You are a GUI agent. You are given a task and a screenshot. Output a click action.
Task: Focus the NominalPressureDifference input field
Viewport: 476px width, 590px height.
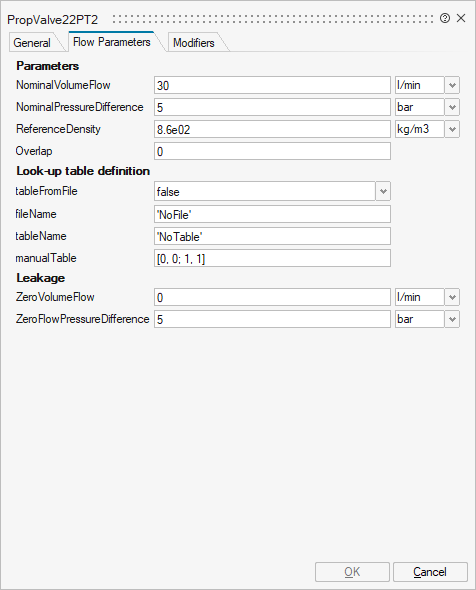(x=272, y=107)
